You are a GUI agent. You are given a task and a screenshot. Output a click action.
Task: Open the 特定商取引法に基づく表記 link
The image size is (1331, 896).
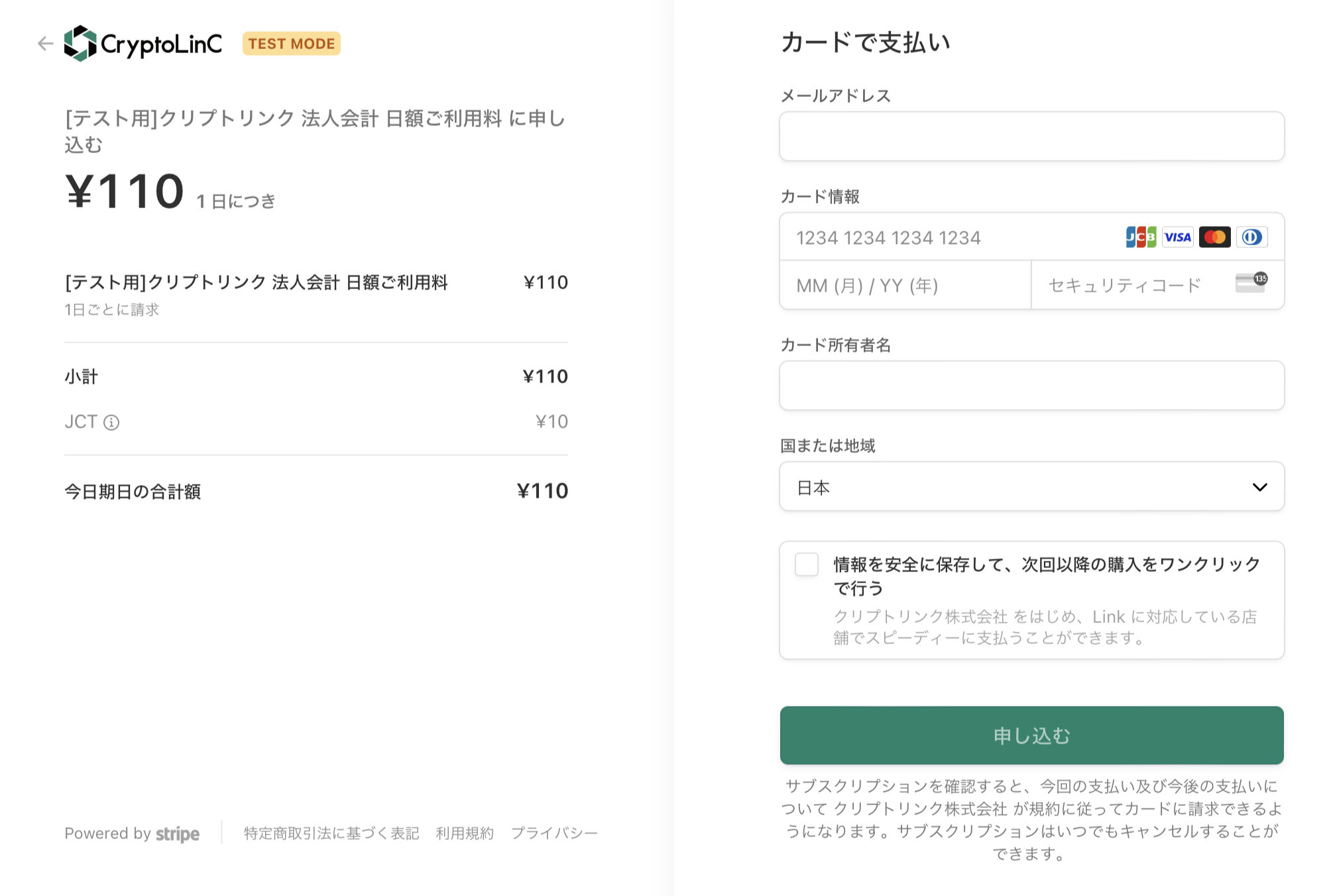coord(331,834)
